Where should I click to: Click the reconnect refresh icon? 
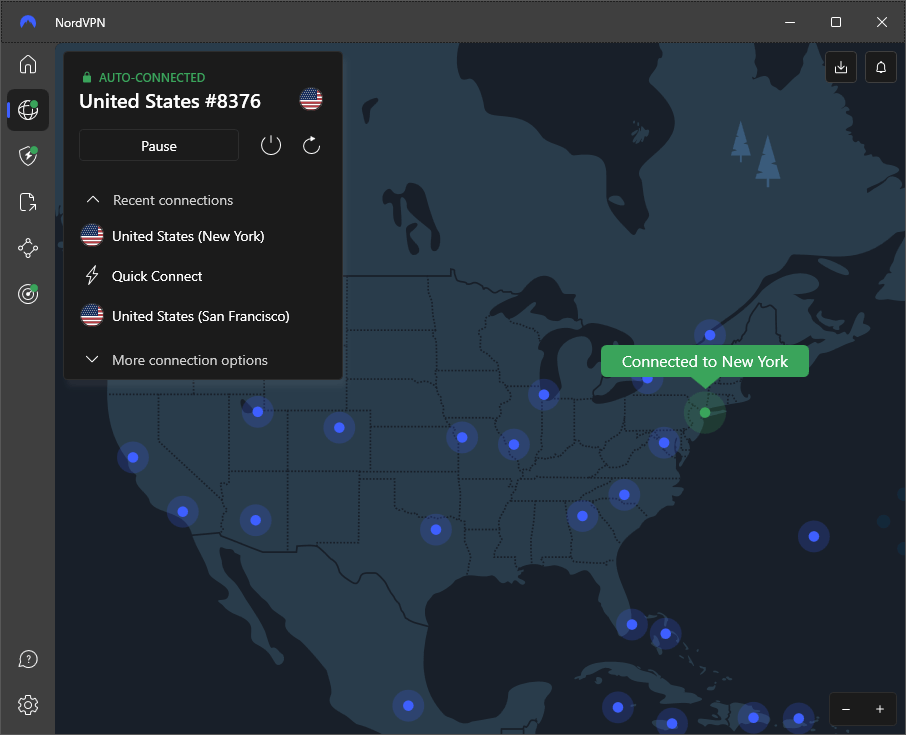(x=311, y=146)
